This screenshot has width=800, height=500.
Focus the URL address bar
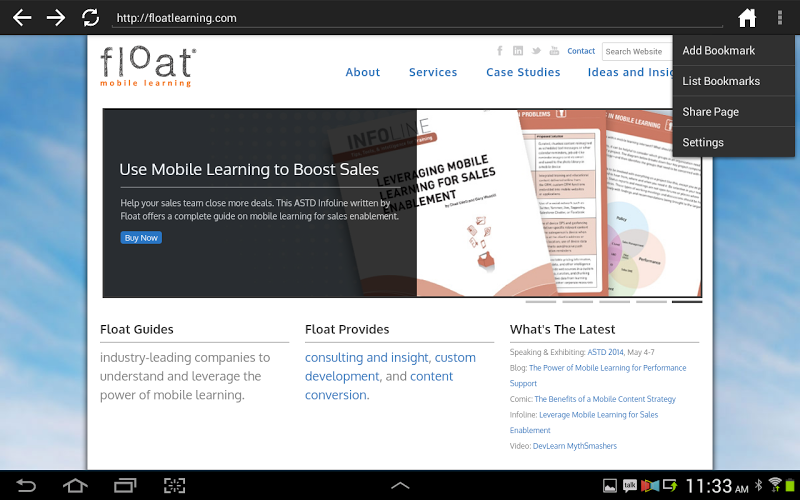417,18
